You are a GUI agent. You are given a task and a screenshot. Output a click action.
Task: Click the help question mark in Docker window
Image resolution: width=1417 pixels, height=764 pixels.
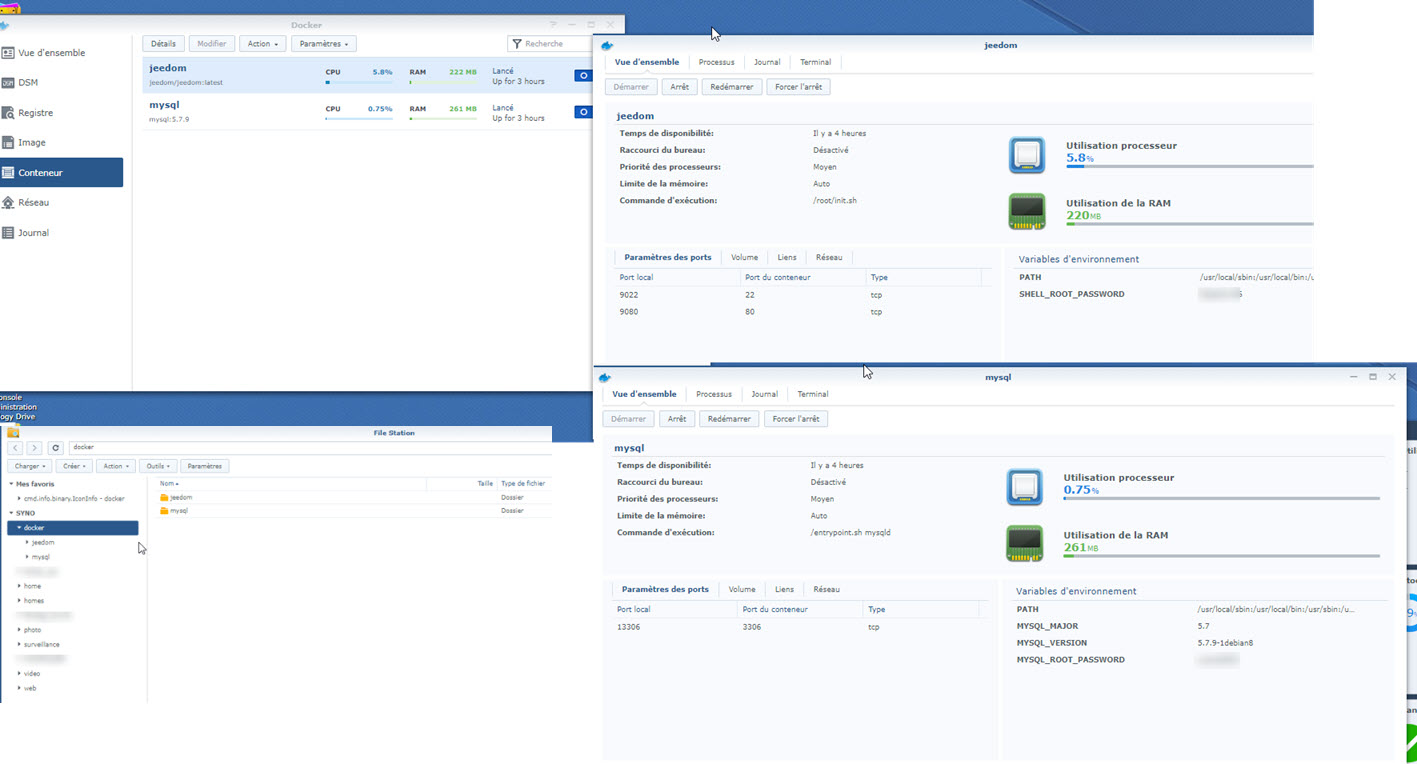coord(553,25)
